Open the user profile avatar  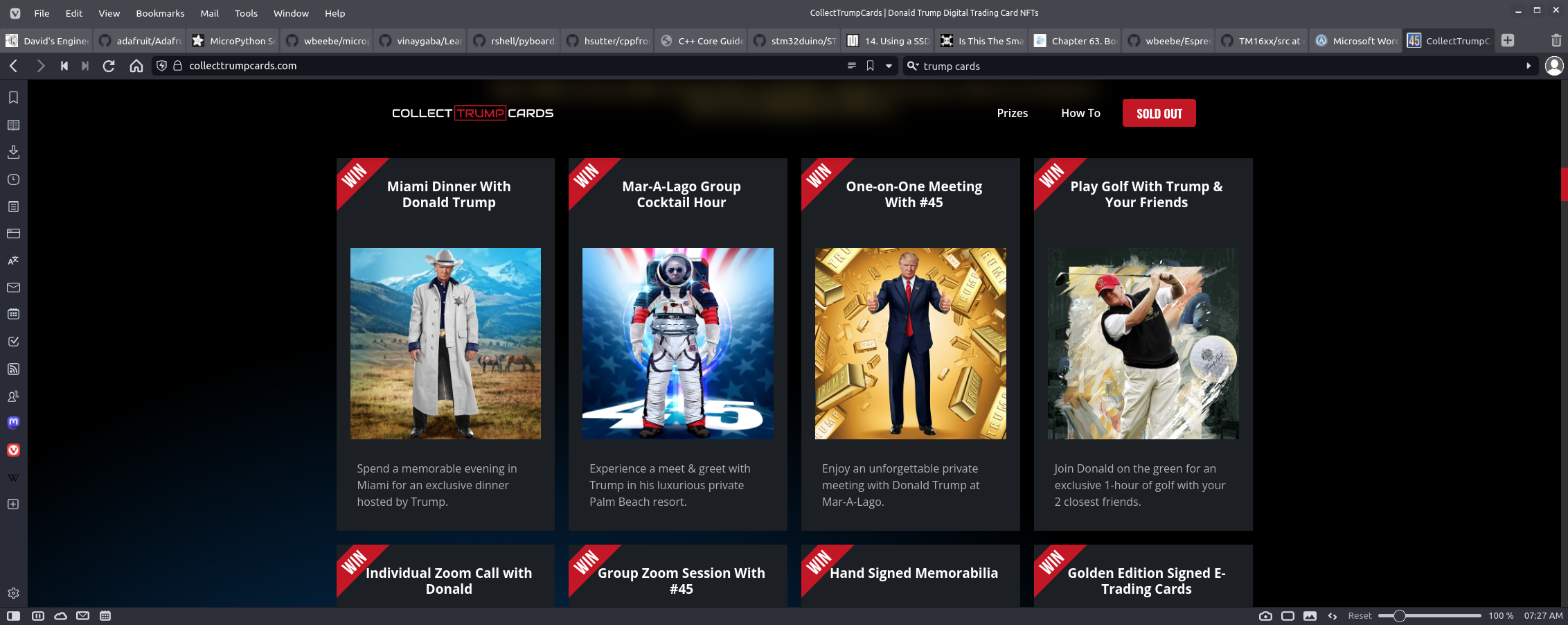(1554, 66)
